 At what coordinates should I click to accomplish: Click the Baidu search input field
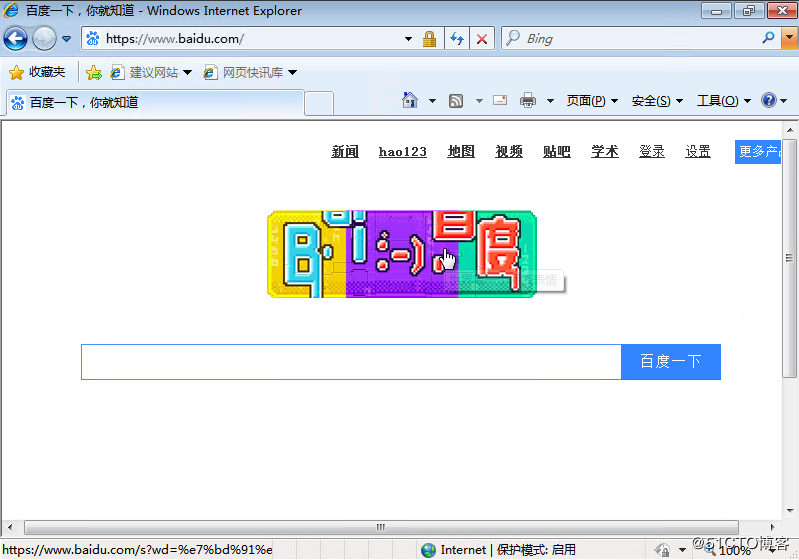[x=350, y=362]
